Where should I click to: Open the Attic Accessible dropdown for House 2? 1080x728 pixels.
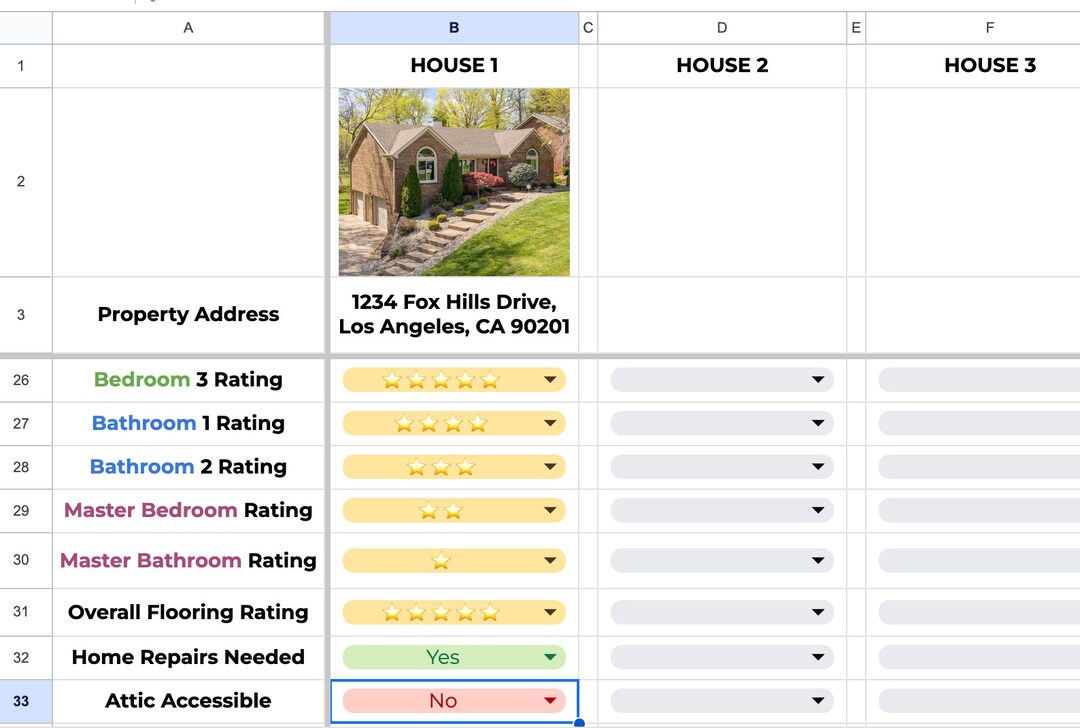819,701
